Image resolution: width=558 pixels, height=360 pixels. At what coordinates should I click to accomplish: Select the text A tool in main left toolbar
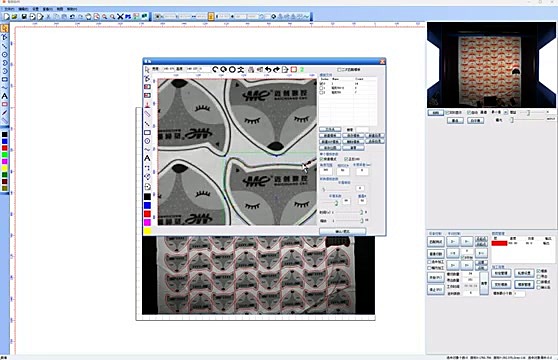click(x=5, y=96)
